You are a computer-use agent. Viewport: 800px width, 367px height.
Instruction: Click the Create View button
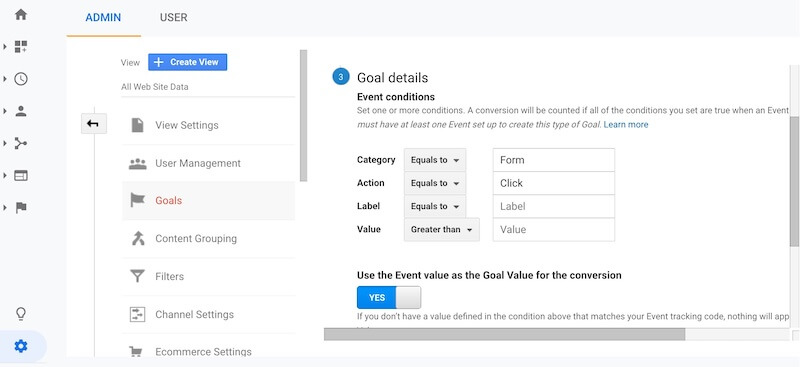tap(188, 62)
